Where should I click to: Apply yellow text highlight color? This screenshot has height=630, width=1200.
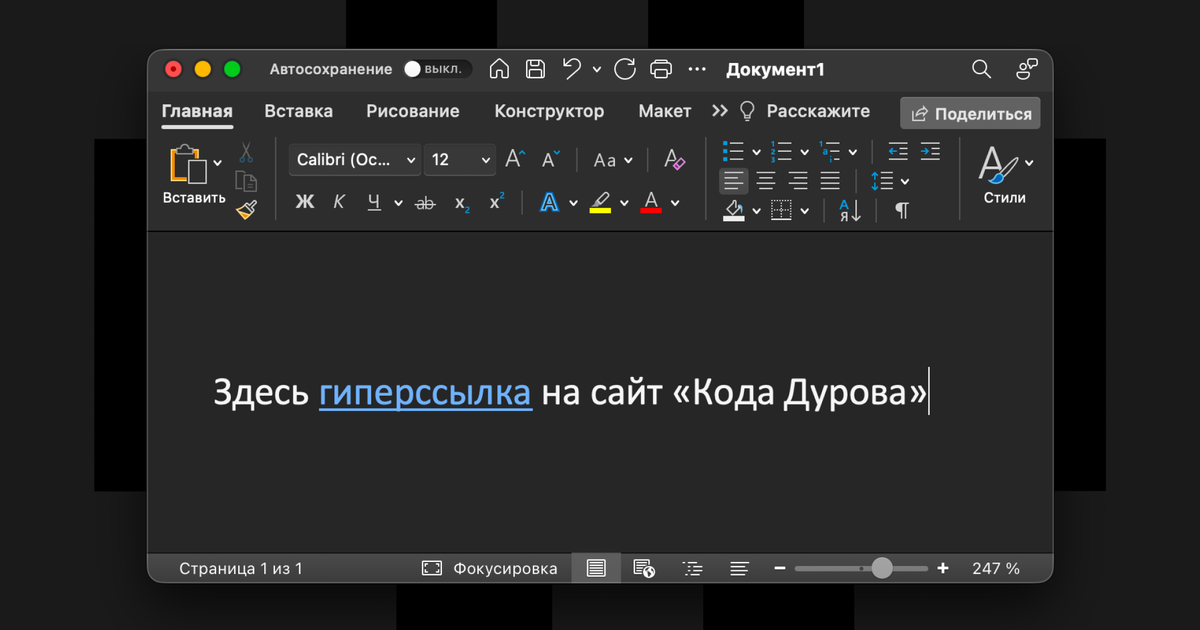point(600,203)
